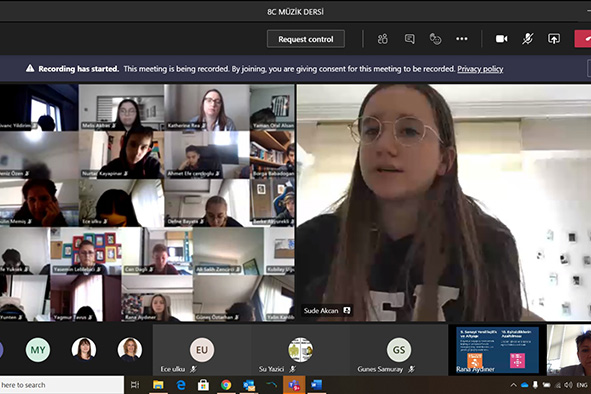The image size is (591, 394).
Task: Open Microsoft Teams taskbar icon
Action: (294, 385)
